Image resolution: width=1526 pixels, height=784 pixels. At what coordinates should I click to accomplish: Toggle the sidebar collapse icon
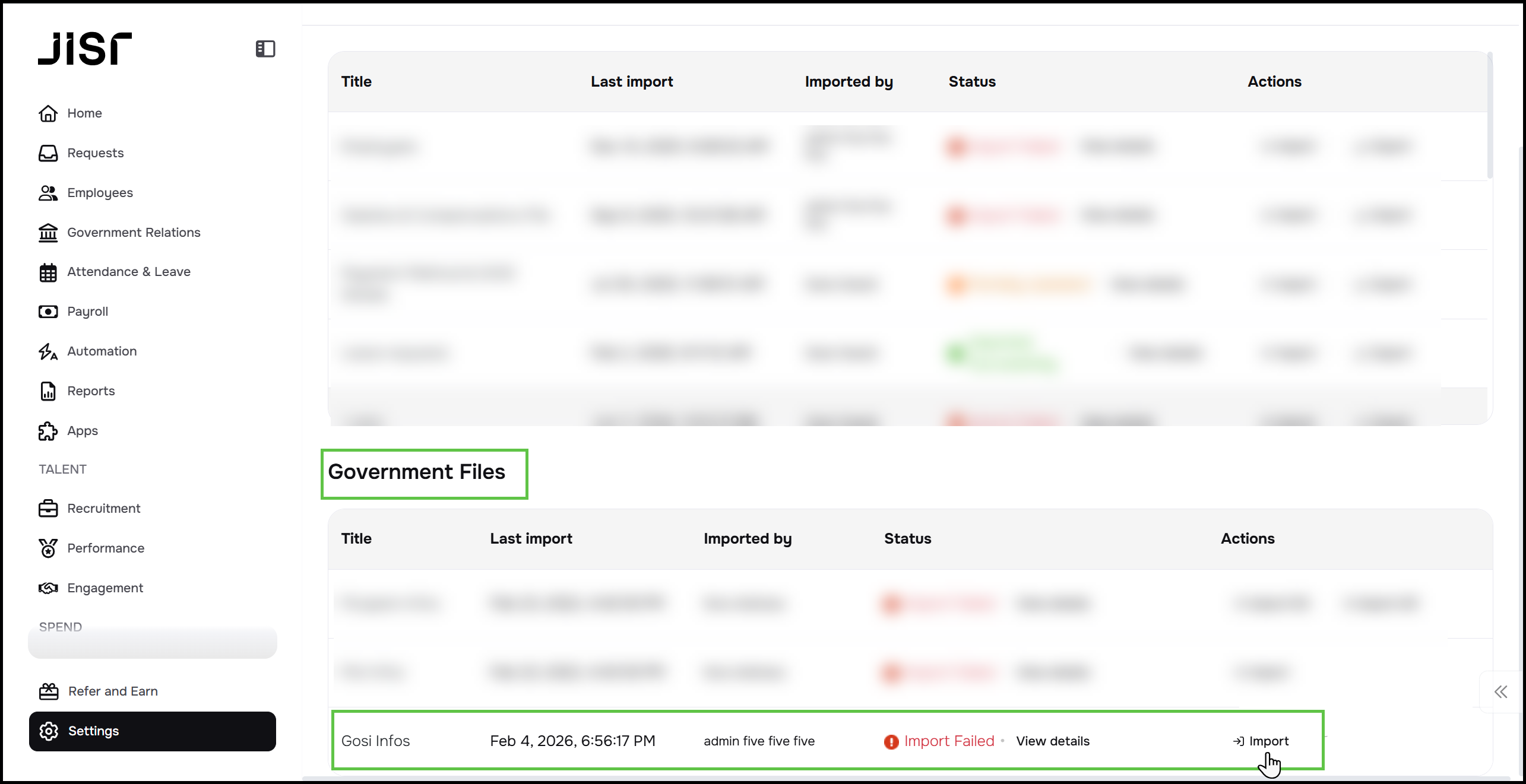click(x=265, y=49)
